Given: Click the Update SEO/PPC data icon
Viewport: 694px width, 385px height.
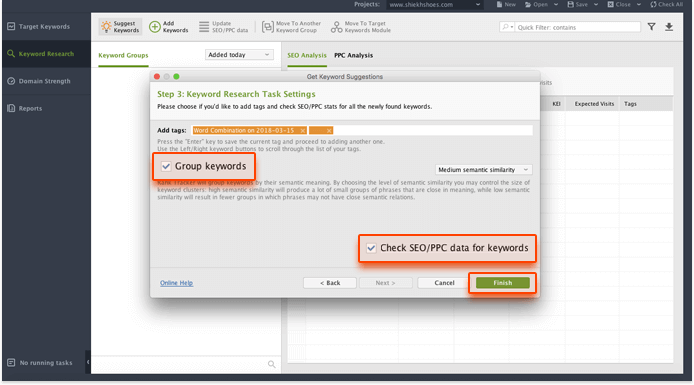Looking at the screenshot, I should (x=204, y=27).
